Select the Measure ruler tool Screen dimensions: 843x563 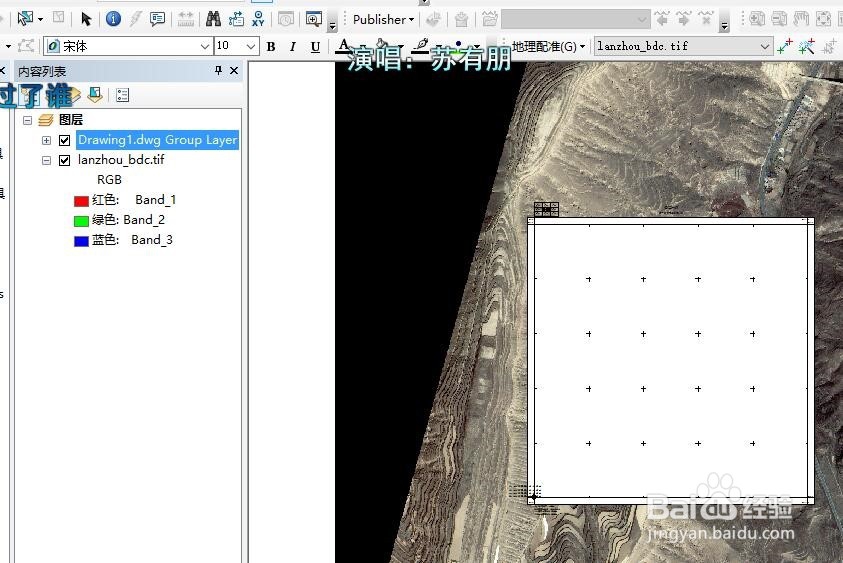click(x=185, y=19)
